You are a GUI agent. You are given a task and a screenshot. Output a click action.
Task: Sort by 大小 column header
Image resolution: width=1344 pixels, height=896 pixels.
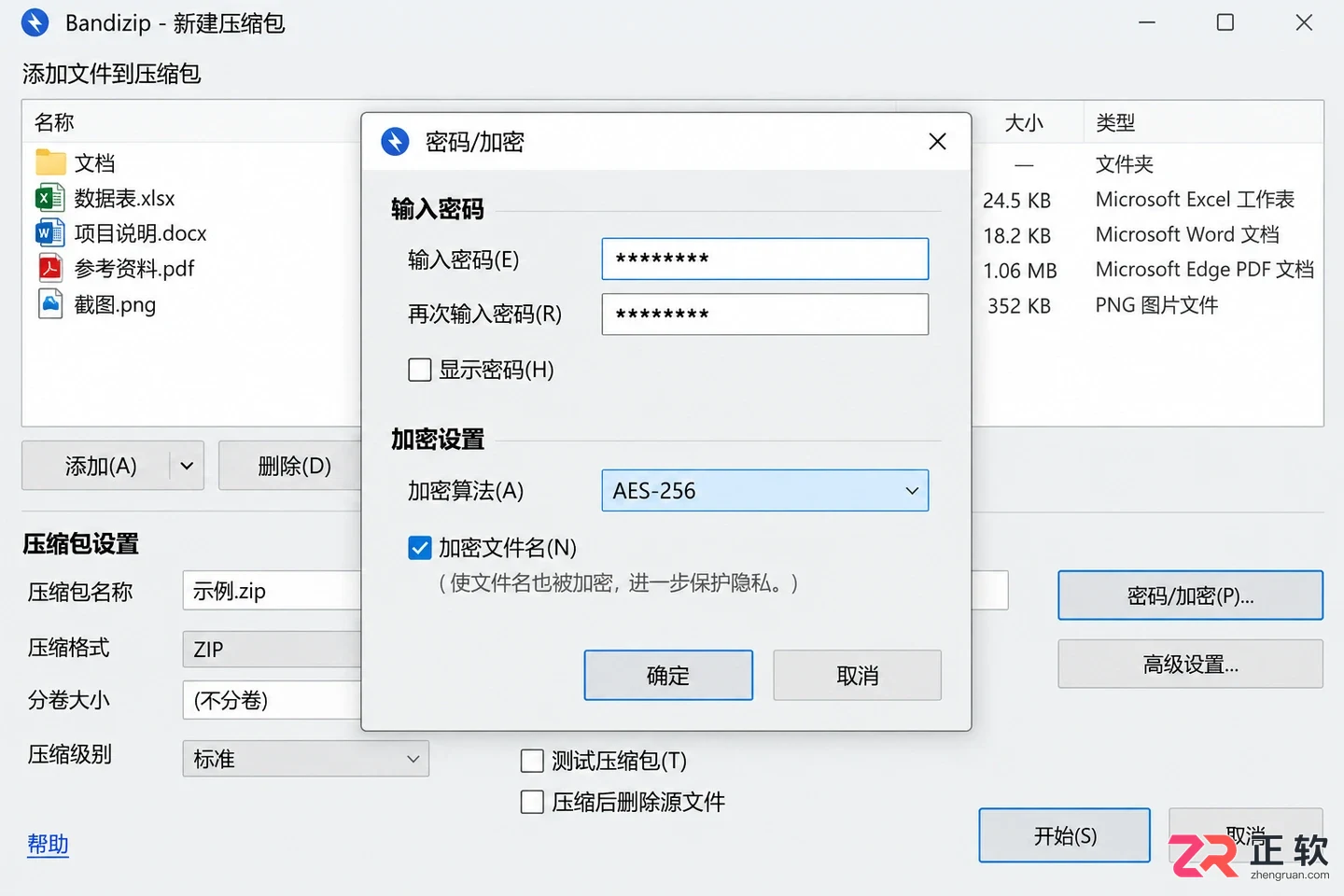coord(1024,122)
